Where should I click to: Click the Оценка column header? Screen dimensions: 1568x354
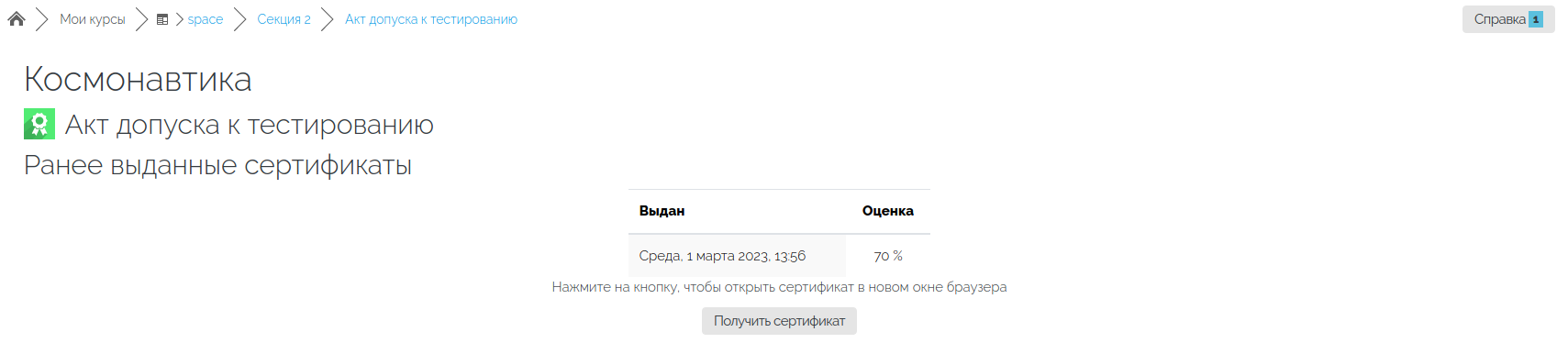pyautogui.click(x=887, y=211)
